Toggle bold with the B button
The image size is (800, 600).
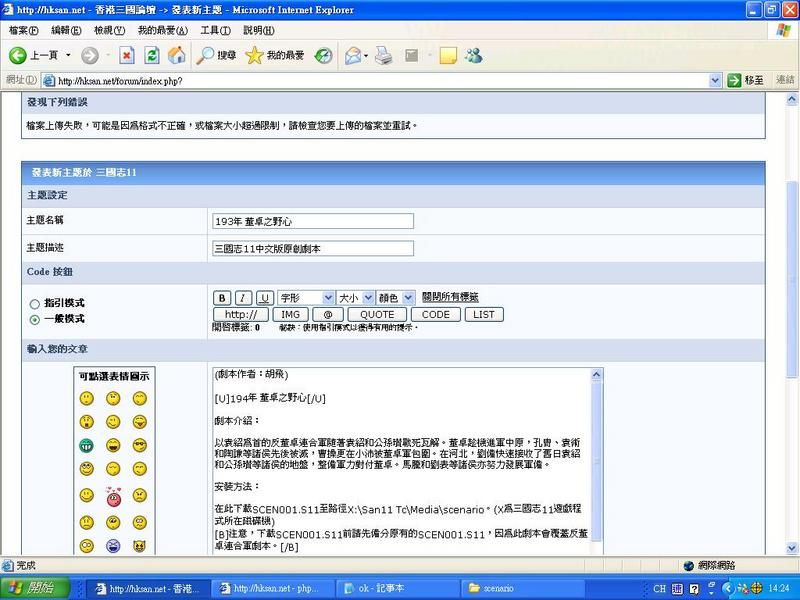(222, 298)
